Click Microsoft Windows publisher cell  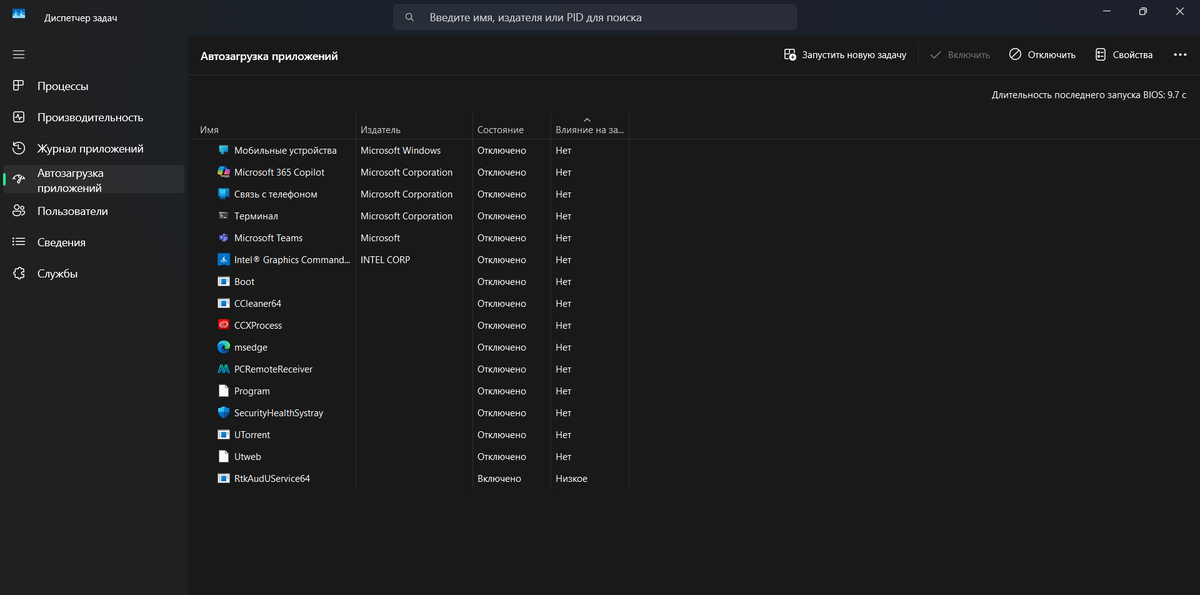click(400, 150)
